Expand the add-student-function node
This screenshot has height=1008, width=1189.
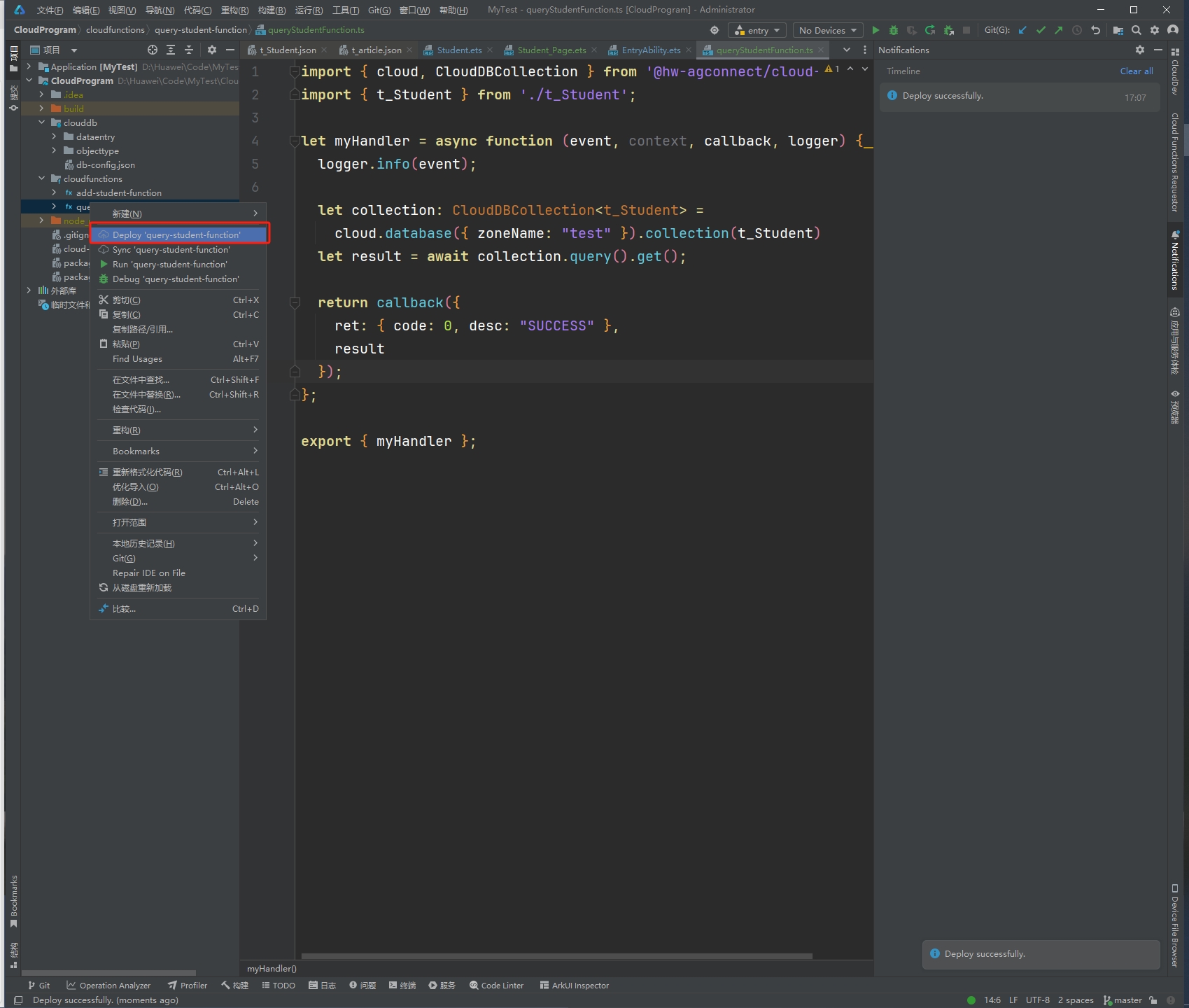click(54, 192)
